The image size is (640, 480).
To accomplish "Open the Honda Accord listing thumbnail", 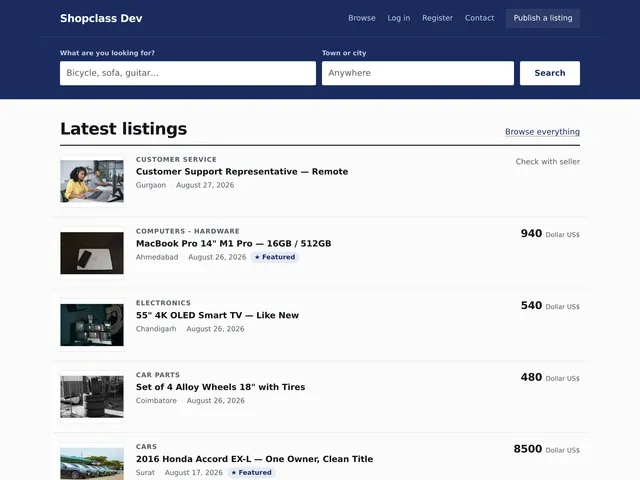I will 92,462.
